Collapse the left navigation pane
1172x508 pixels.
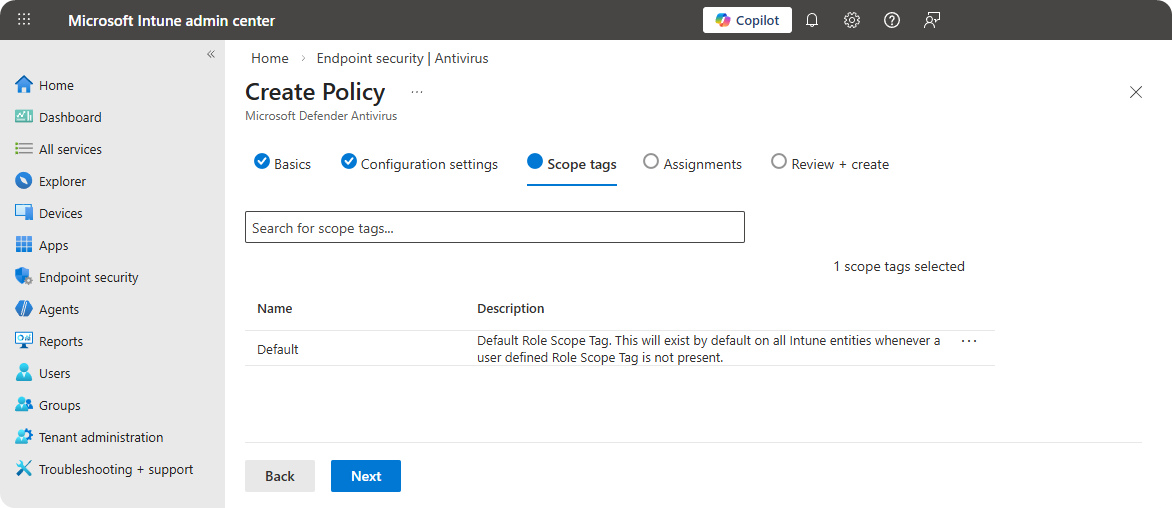211,54
